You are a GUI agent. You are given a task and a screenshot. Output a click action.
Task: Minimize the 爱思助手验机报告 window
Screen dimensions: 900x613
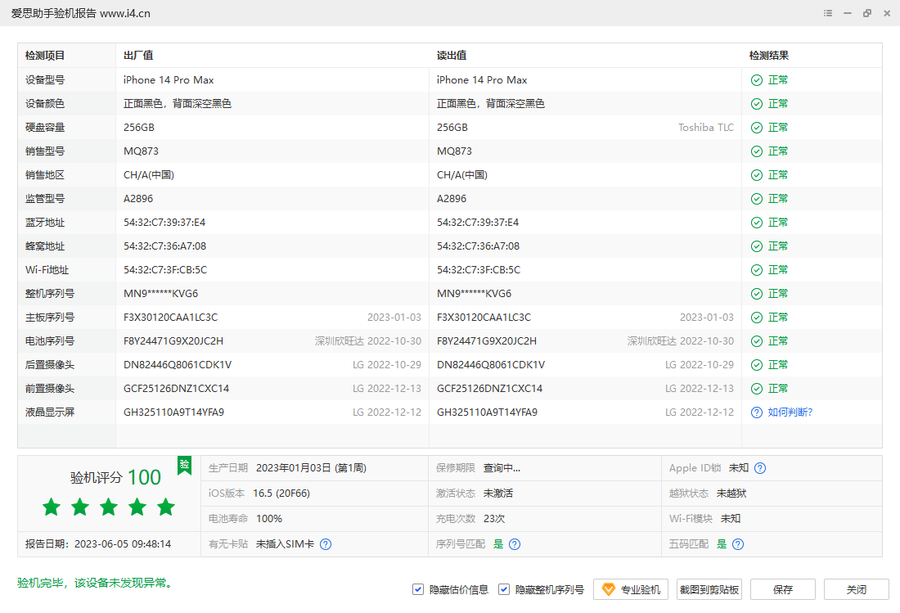pyautogui.click(x=847, y=13)
